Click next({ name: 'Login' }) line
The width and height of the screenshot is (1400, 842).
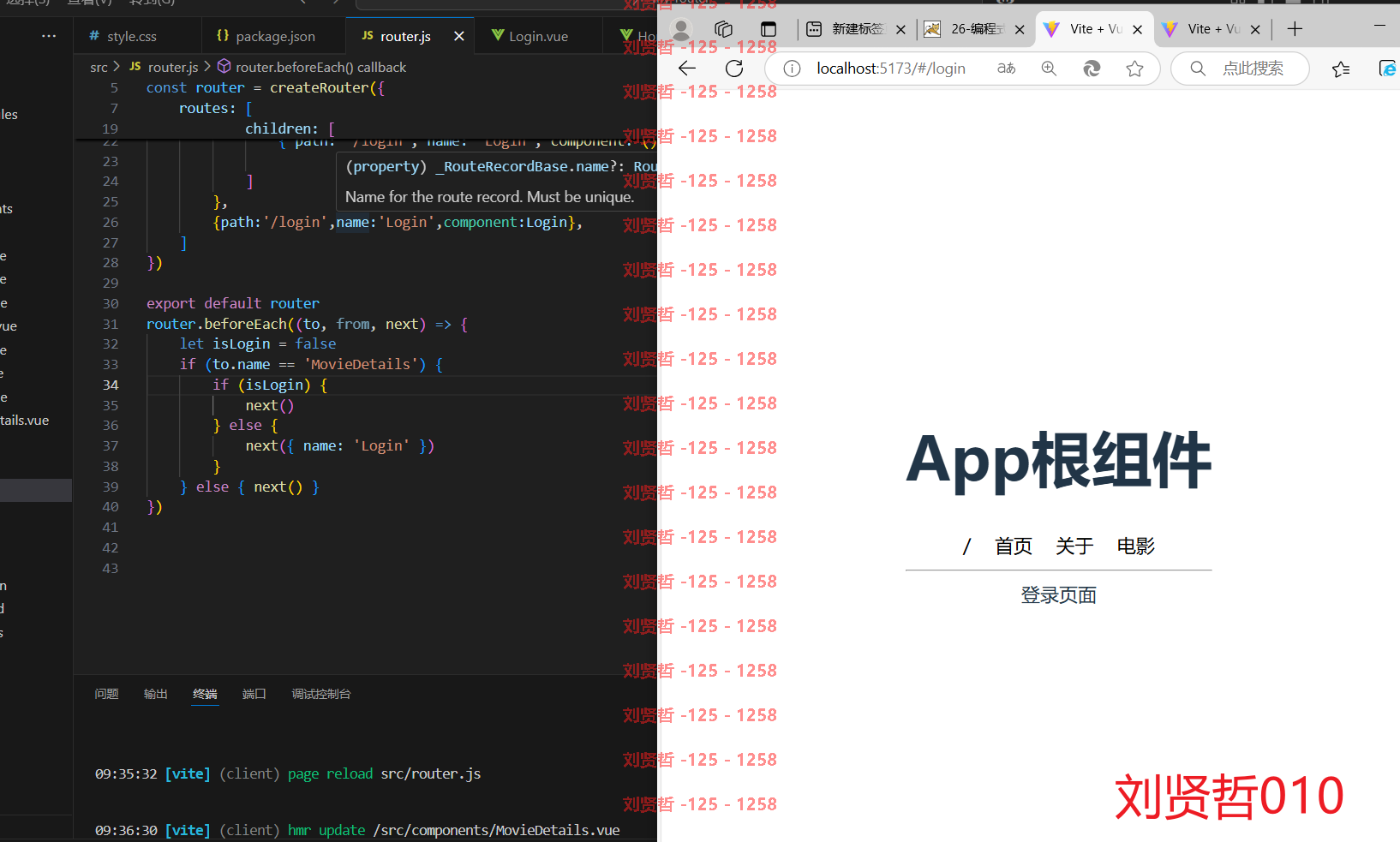coord(340,445)
